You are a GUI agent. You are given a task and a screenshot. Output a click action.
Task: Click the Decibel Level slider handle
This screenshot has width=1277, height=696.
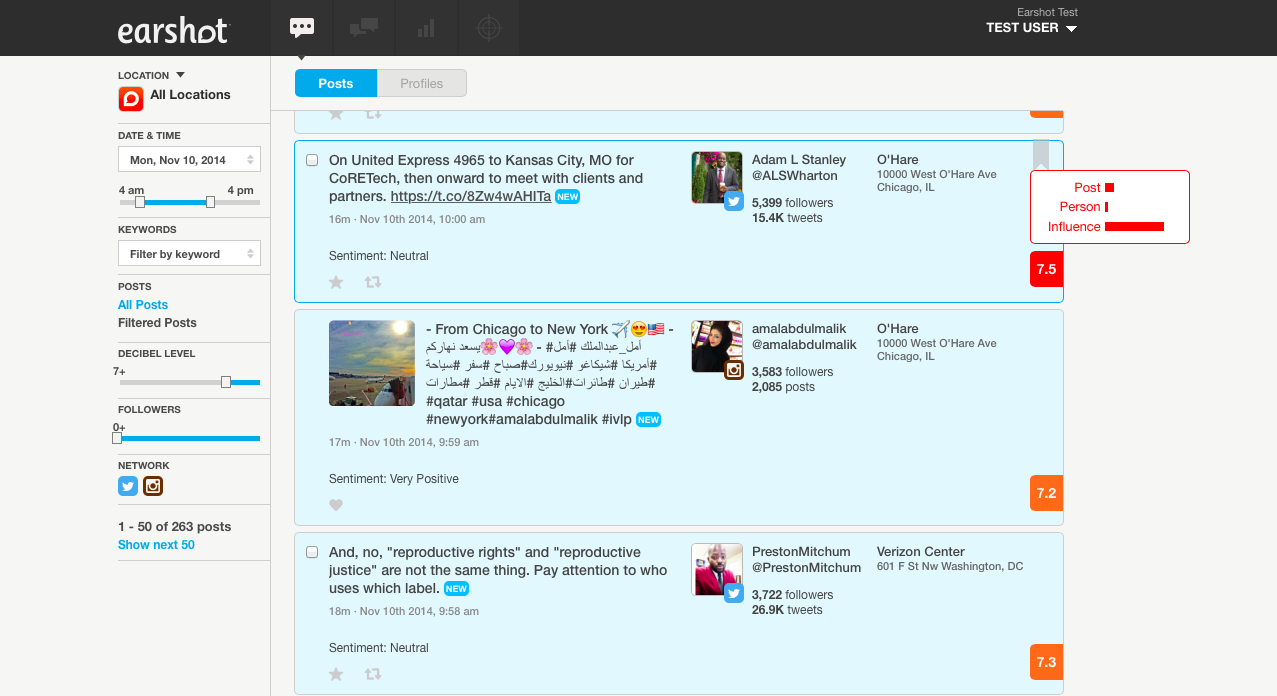(x=226, y=382)
